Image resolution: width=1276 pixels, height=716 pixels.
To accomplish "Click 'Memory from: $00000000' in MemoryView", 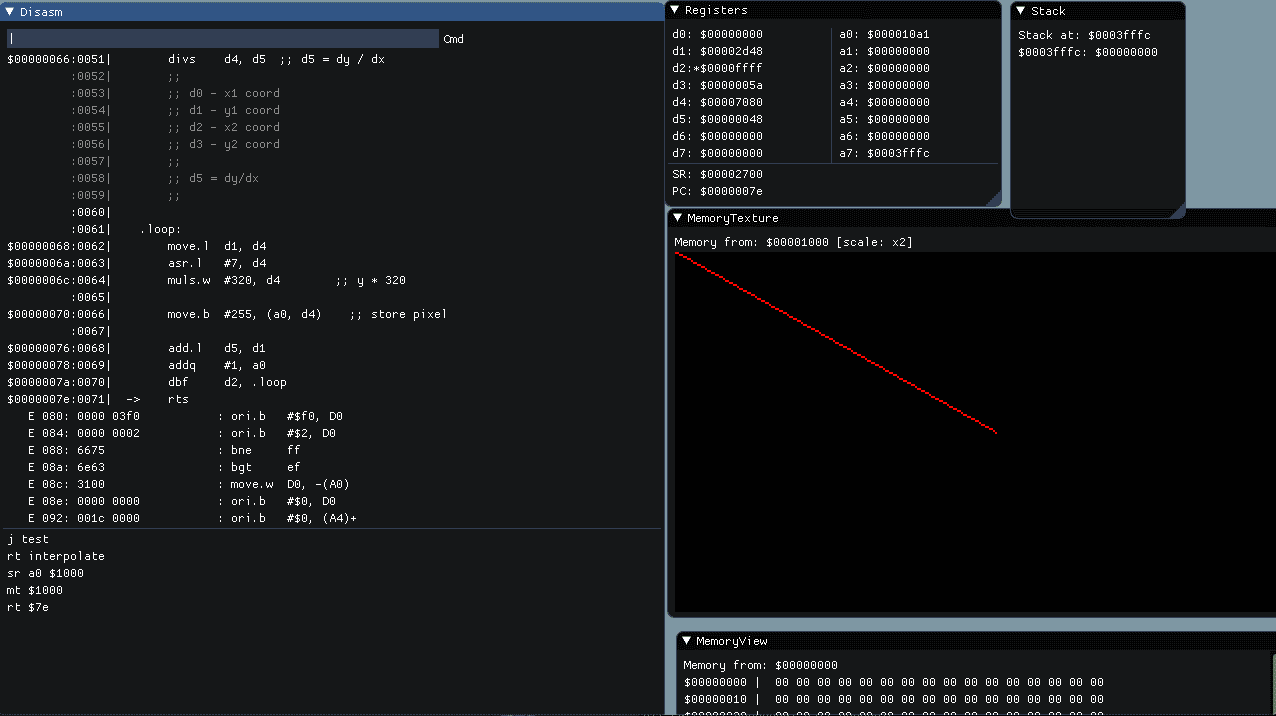I will pos(761,665).
